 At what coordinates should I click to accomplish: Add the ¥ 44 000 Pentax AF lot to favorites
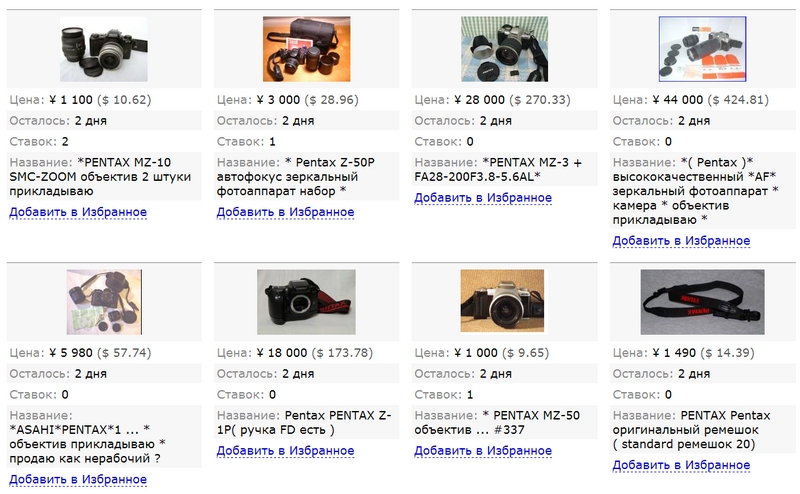point(681,240)
